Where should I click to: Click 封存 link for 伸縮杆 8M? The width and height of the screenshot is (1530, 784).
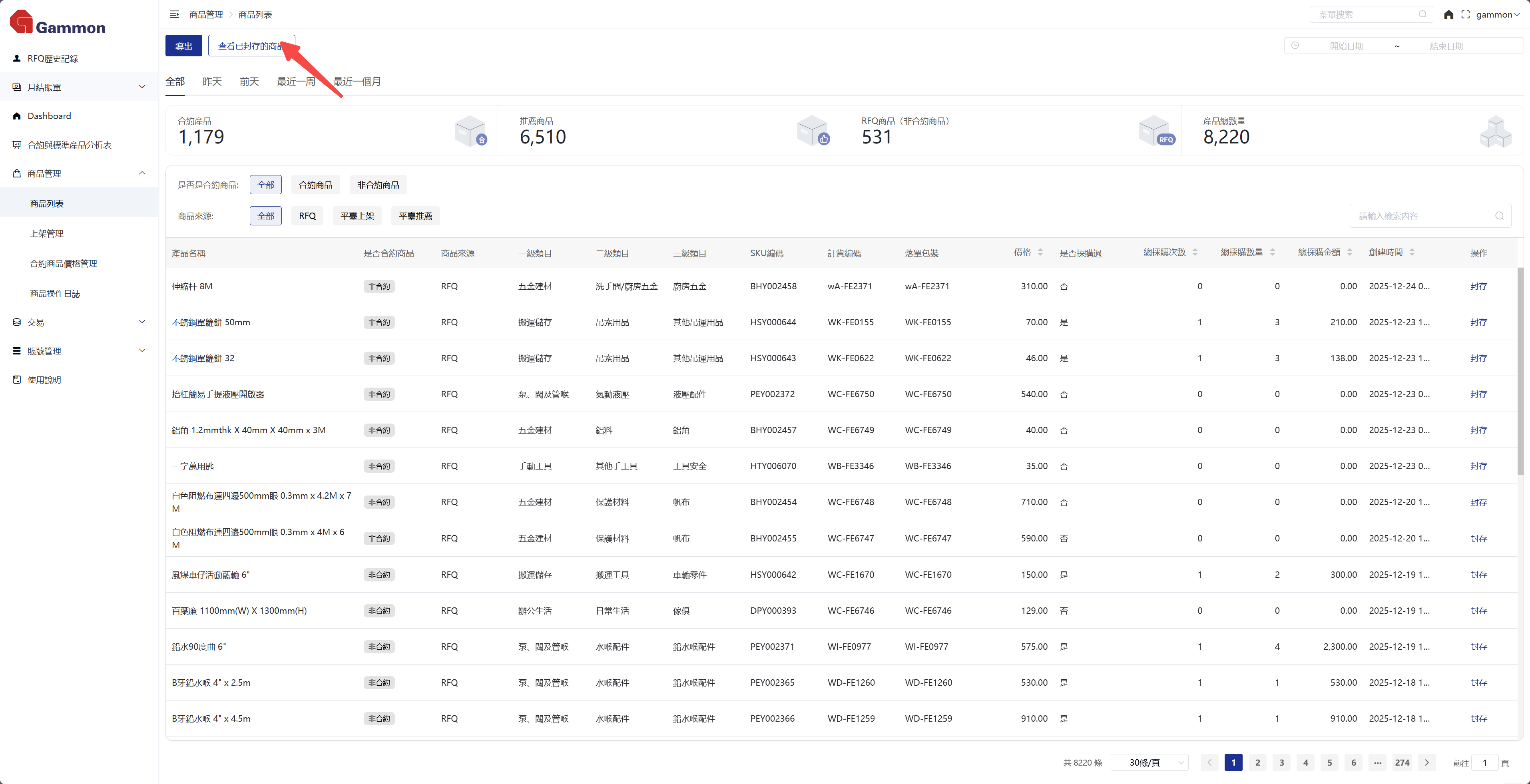[1478, 286]
